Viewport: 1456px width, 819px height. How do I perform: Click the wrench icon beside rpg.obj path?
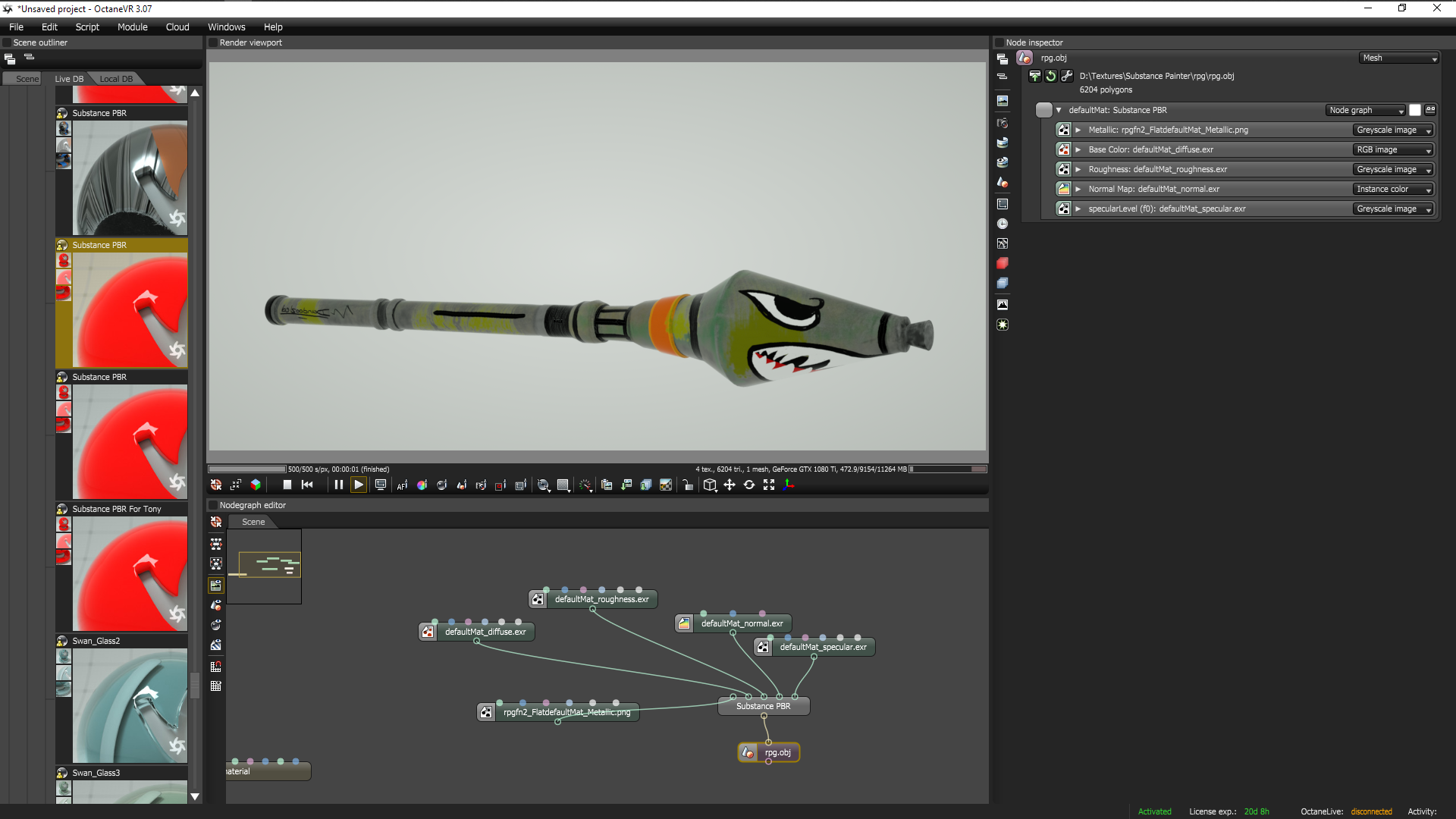click(1066, 76)
